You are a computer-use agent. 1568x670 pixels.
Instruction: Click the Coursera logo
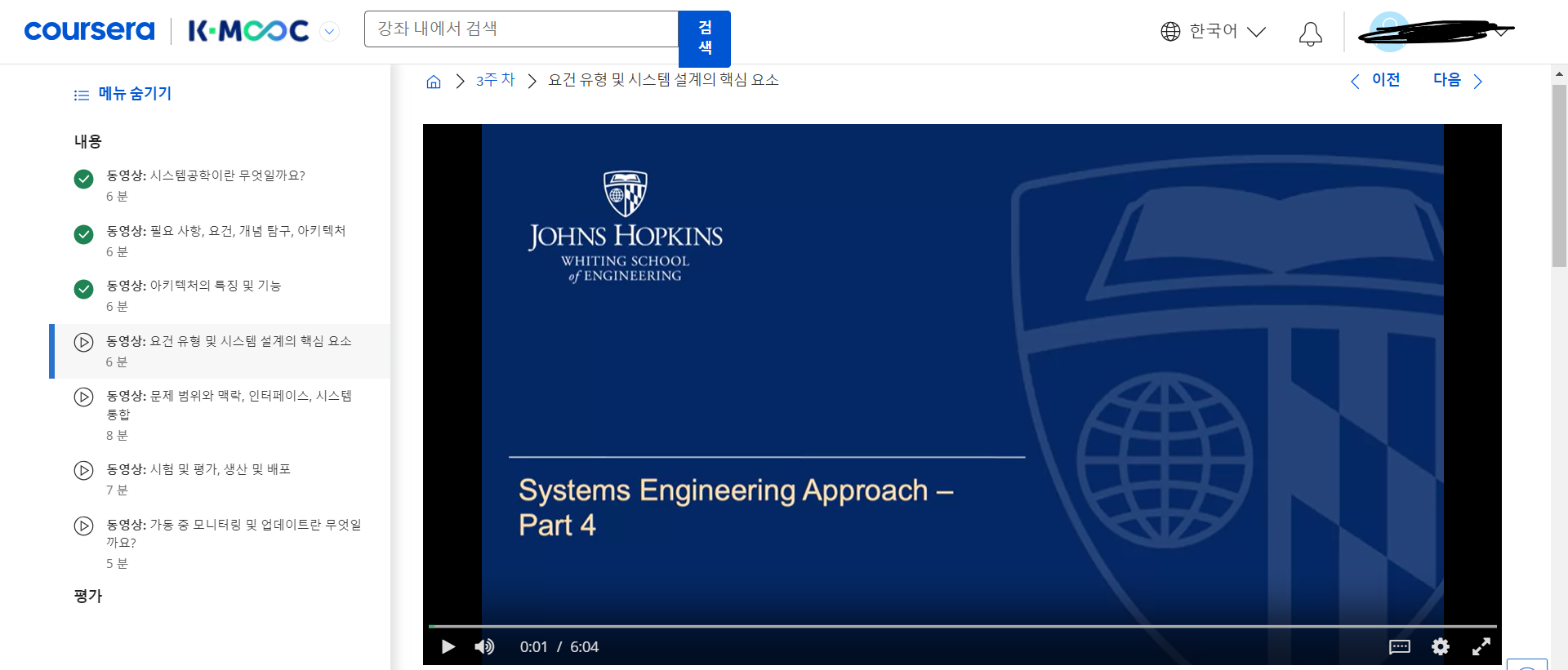click(89, 31)
